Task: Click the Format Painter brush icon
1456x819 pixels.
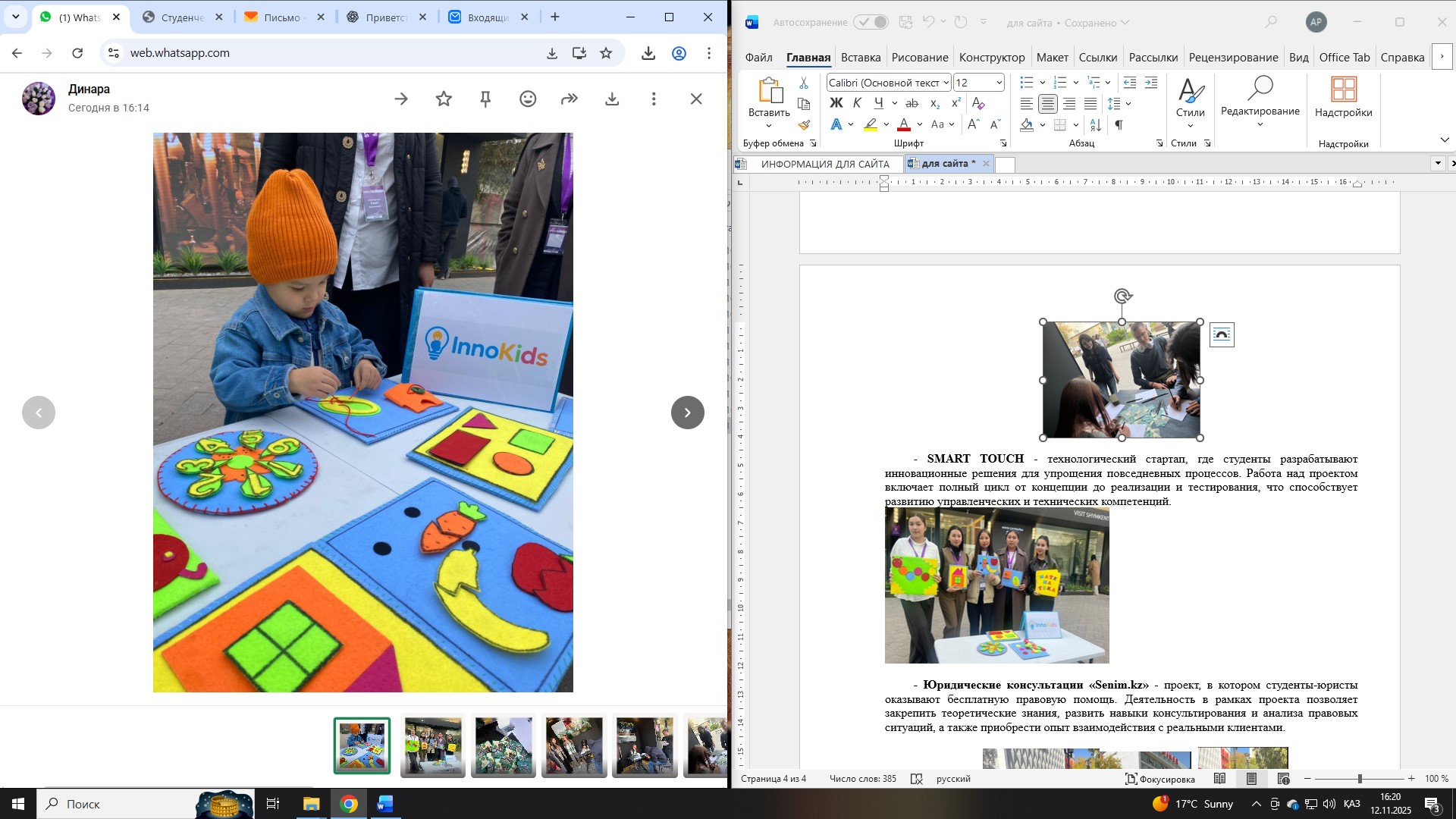Action: pyautogui.click(x=804, y=125)
